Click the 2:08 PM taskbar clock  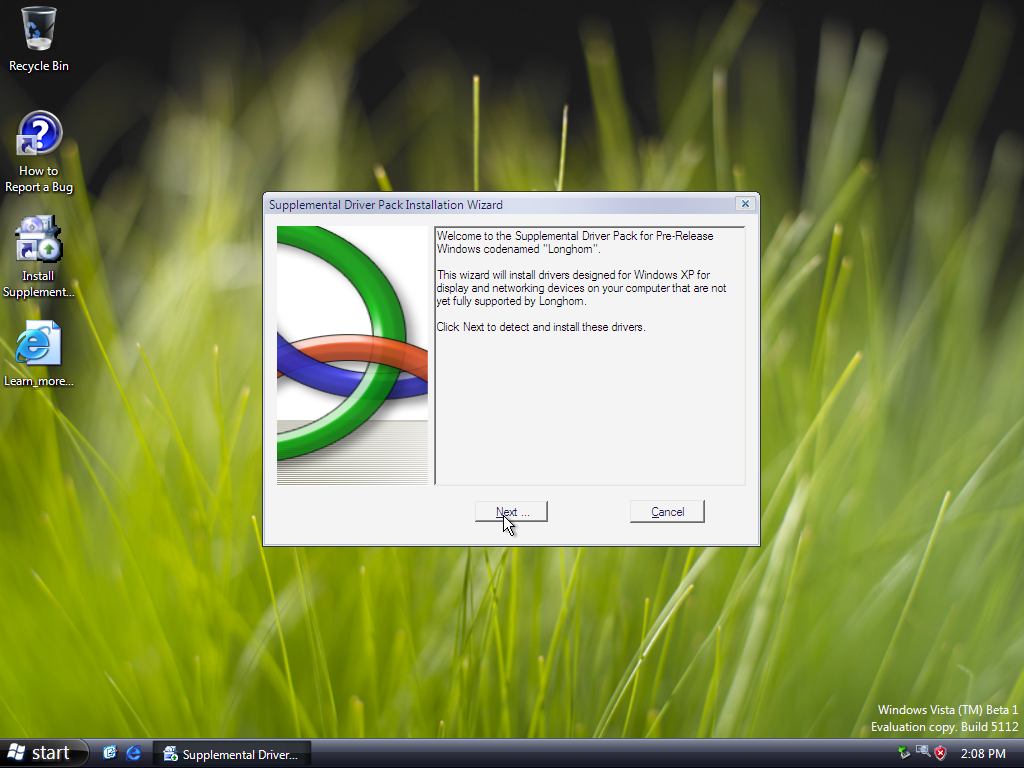pos(984,754)
